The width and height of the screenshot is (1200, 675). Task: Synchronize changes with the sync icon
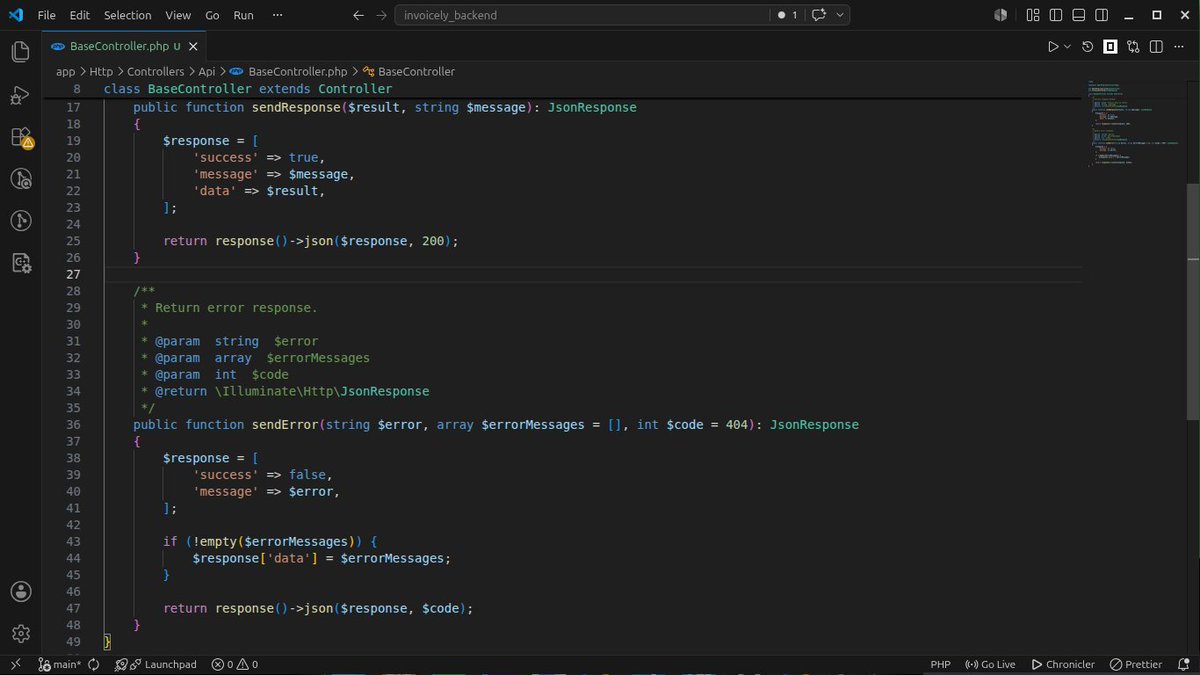(x=94, y=664)
